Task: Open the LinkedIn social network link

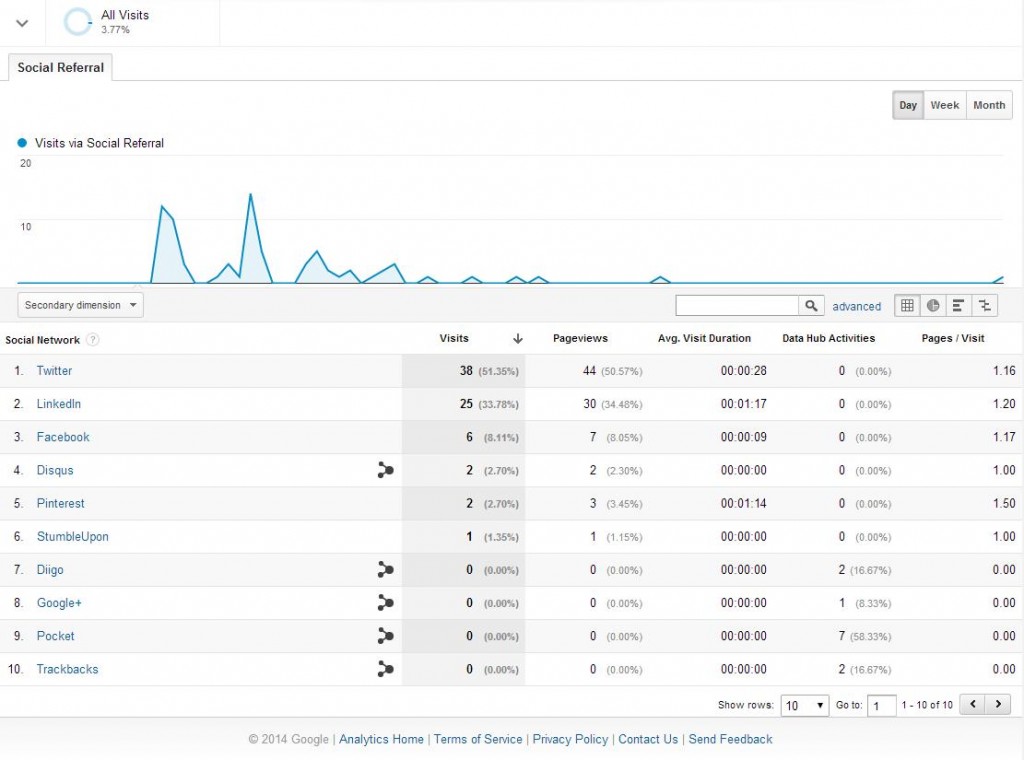Action: [59, 404]
